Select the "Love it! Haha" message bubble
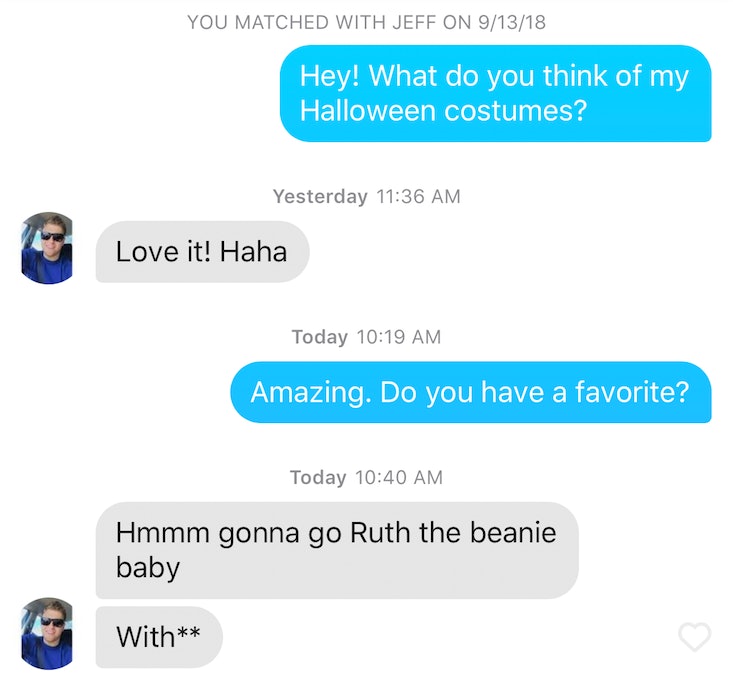Screen dimensions: 733x696 202,252
